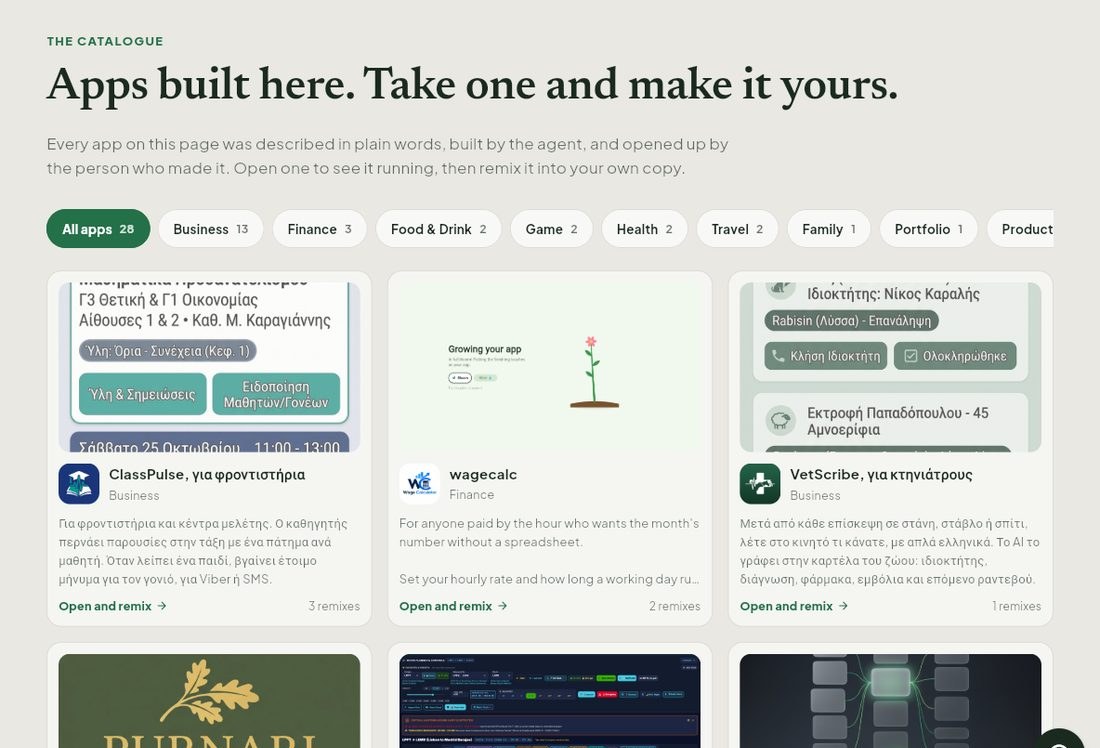Click the 3 remixes count on ClassPulse
The image size is (1100, 748).
334,606
